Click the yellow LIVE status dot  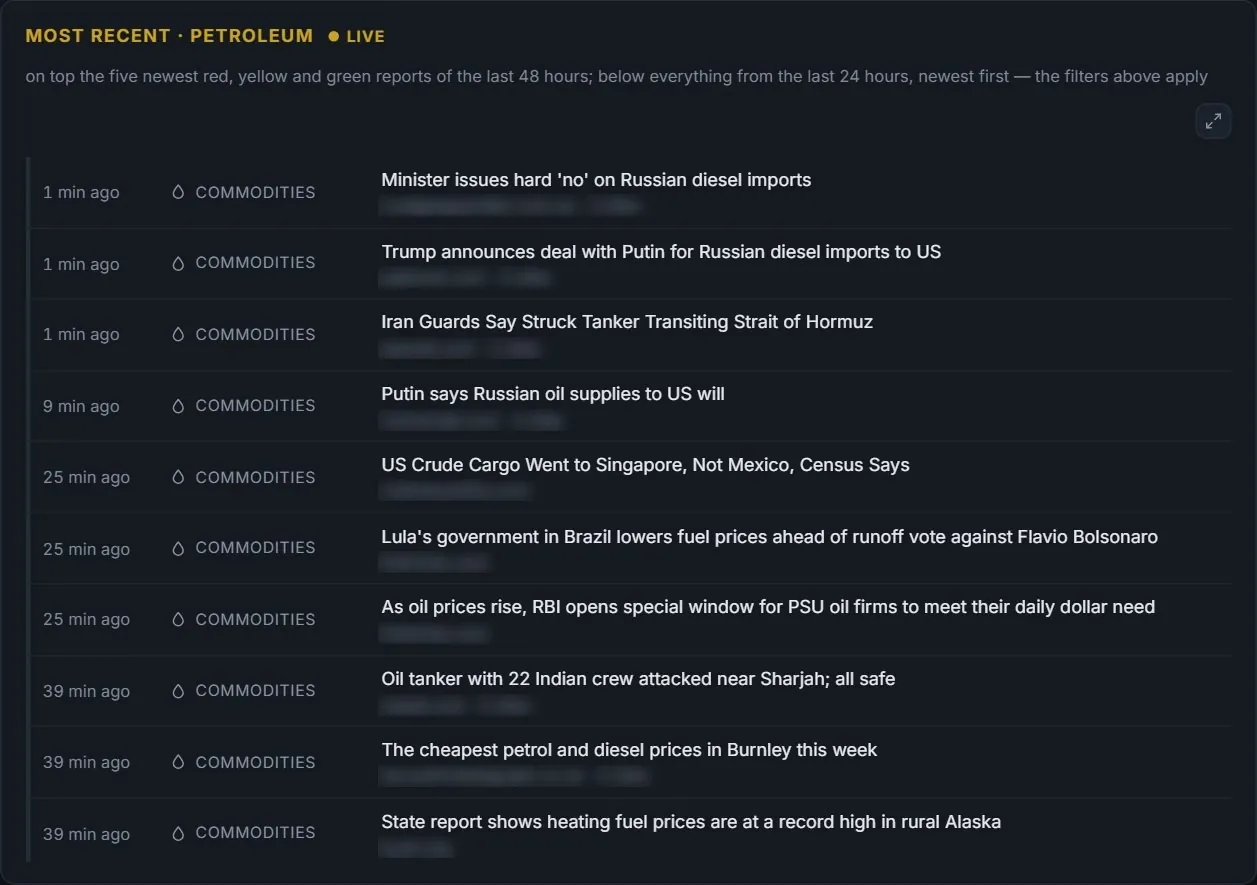[x=334, y=36]
